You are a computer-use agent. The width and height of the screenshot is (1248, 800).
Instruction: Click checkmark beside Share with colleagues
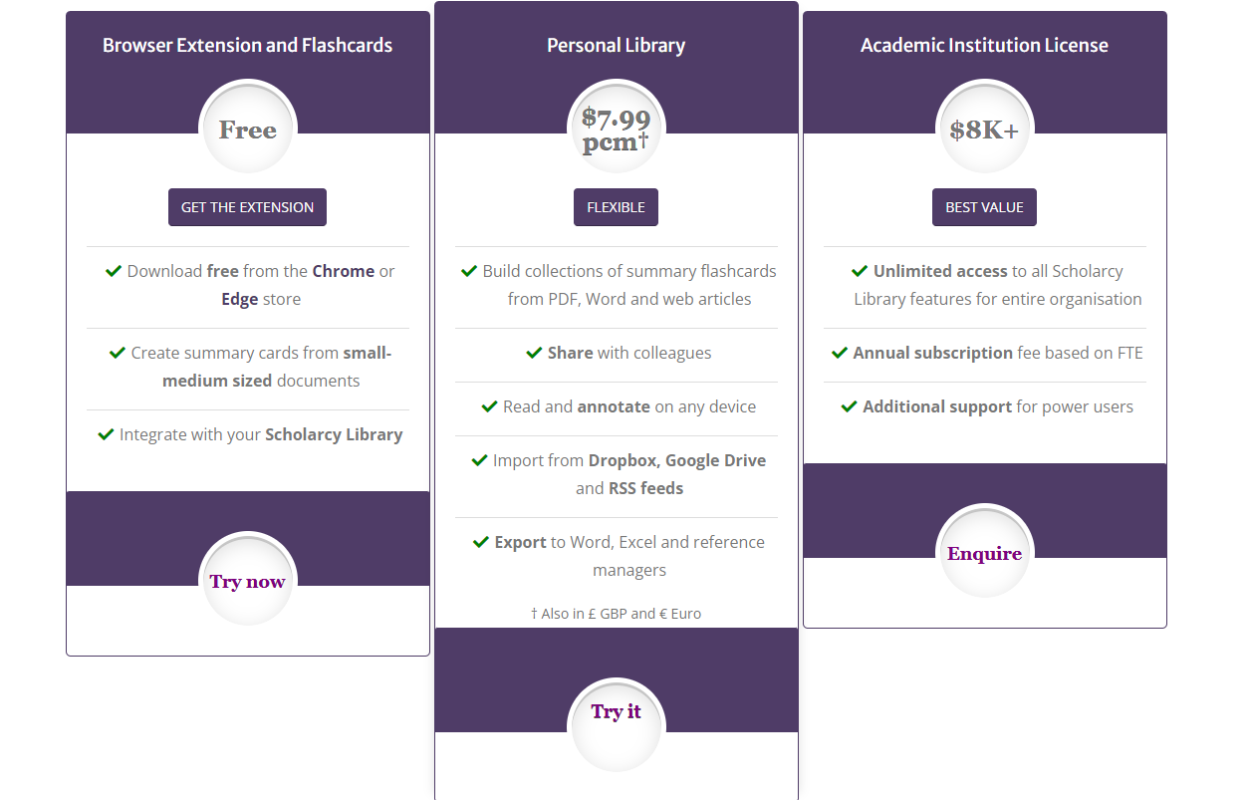(534, 353)
